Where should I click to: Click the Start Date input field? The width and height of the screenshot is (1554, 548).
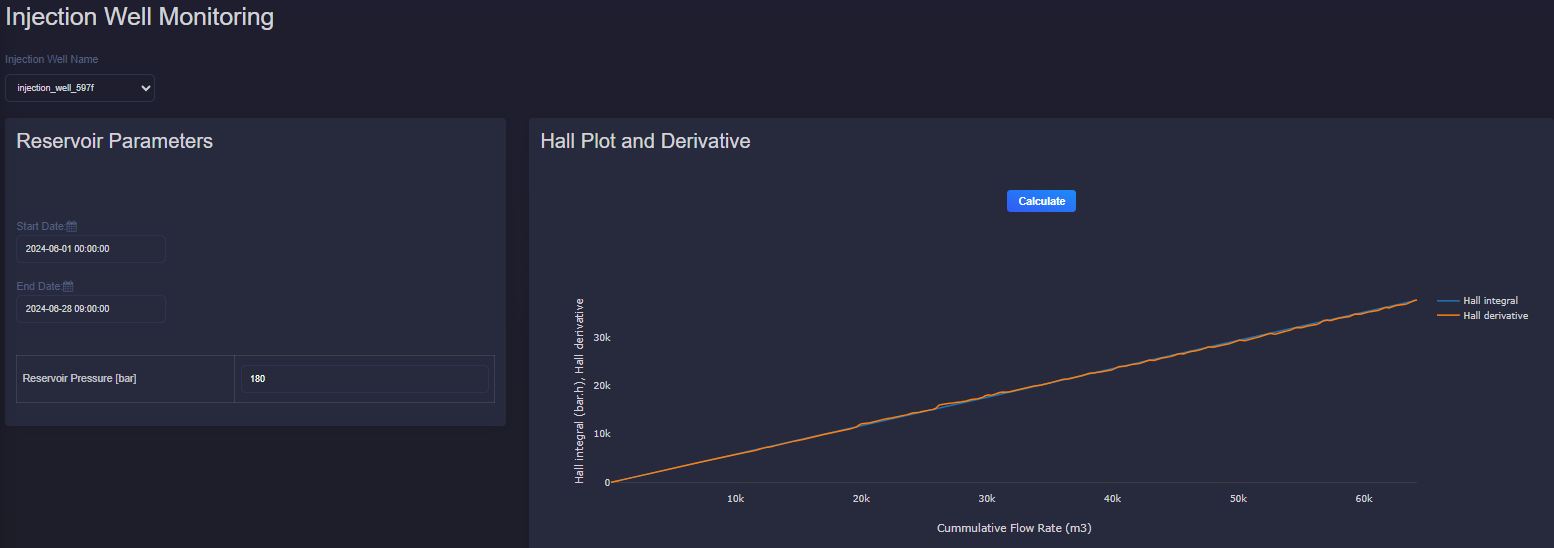pyautogui.click(x=91, y=249)
